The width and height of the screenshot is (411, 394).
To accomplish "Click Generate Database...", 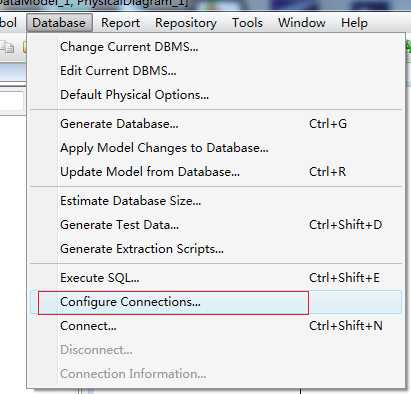I will point(216,124).
